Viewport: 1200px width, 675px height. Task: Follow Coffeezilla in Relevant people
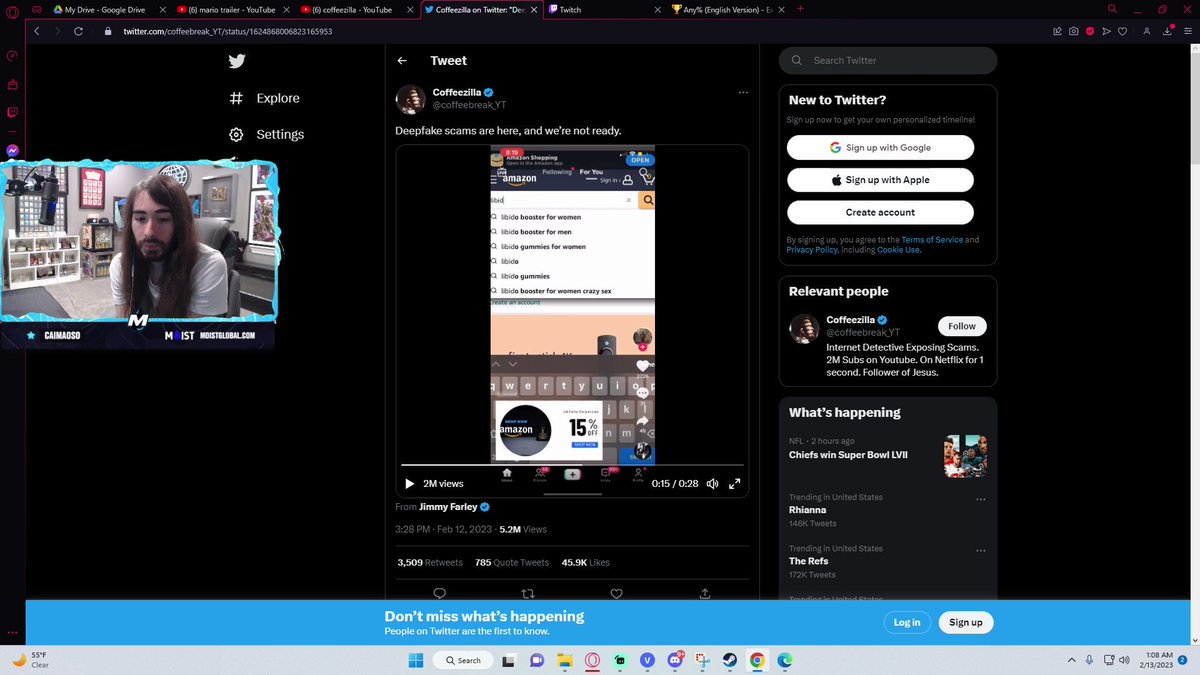pos(962,326)
